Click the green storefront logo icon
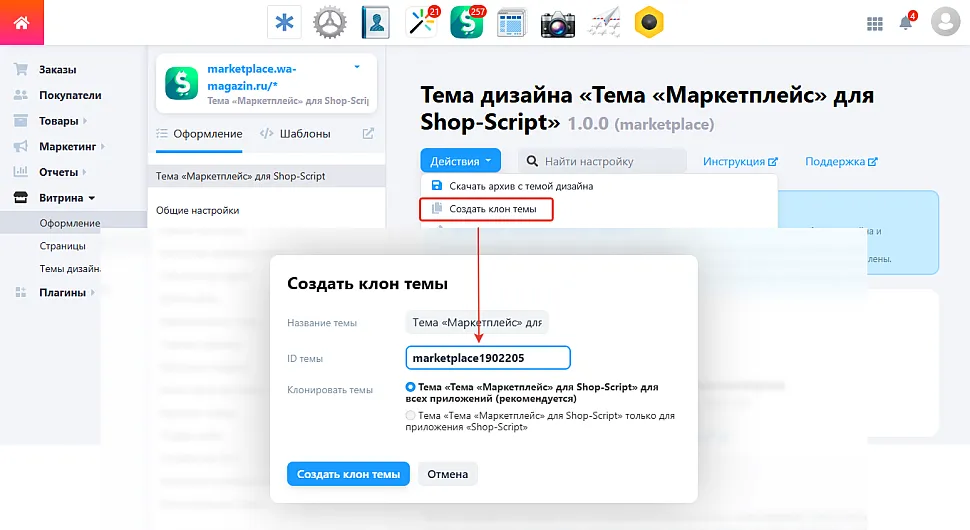The width and height of the screenshot is (970, 530). [181, 83]
